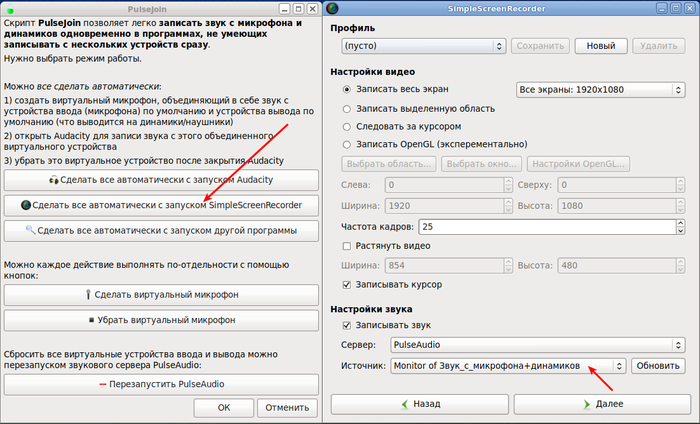The height and width of the screenshot is (424, 700).
Task: Click the Слева value spinner arrows
Action: 508,185
